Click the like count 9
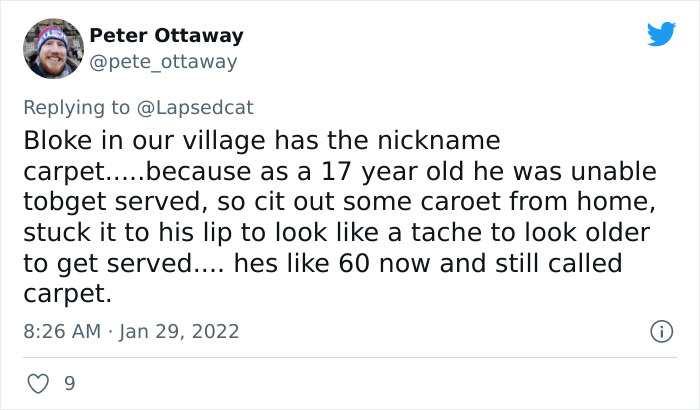This screenshot has width=700, height=410. tap(69, 383)
